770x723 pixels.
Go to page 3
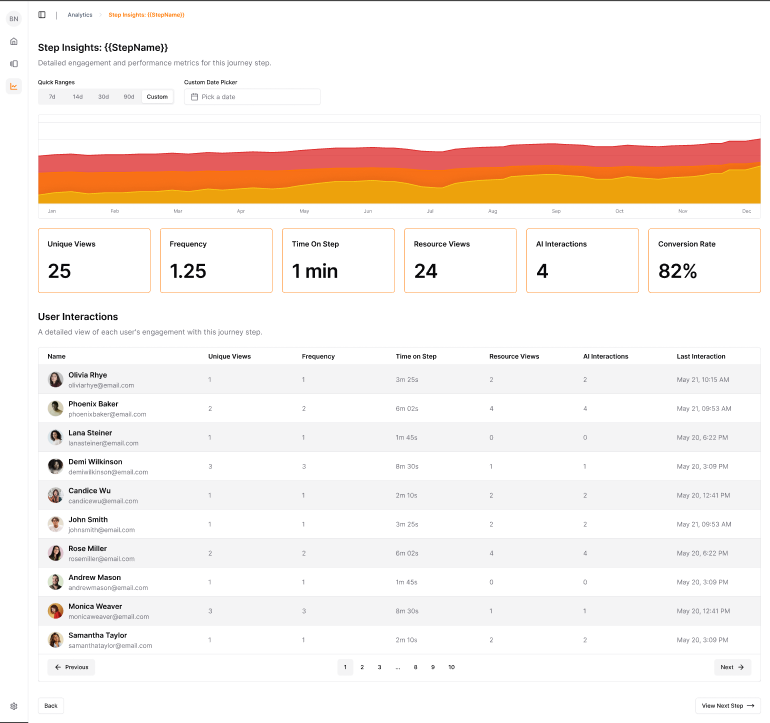380,667
